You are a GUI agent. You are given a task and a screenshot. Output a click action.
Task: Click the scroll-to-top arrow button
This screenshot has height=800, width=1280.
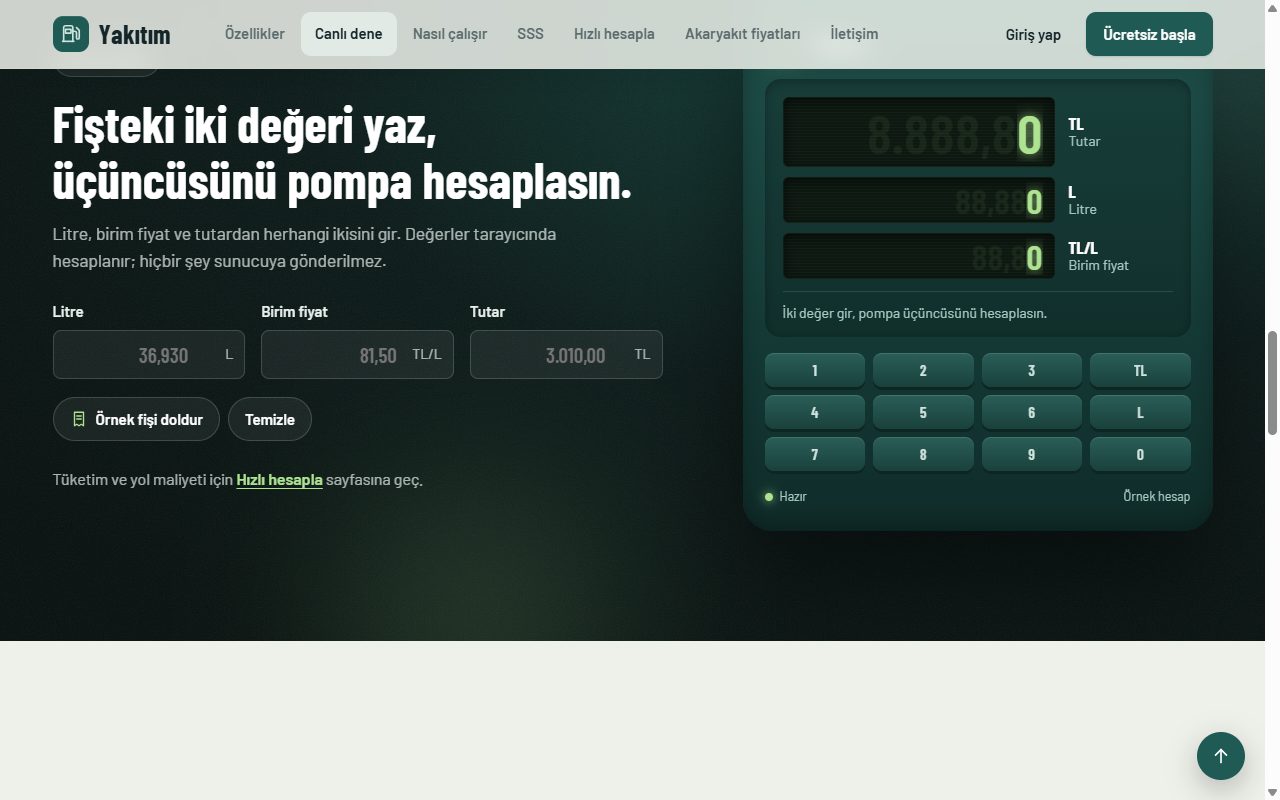click(1221, 756)
